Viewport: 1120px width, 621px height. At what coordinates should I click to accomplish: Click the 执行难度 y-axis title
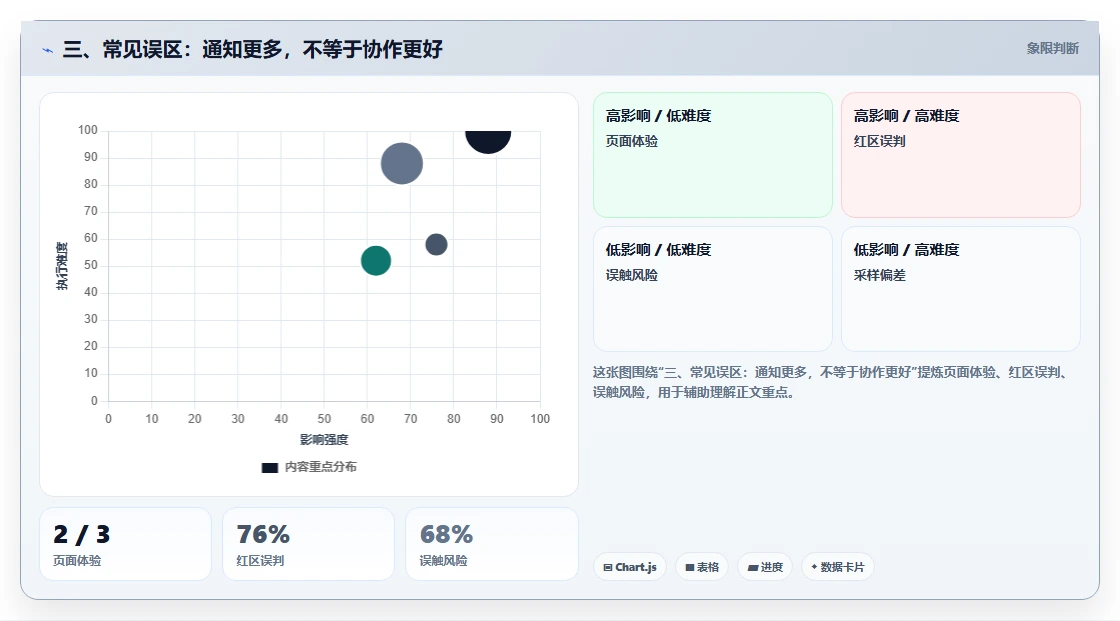(x=62, y=266)
